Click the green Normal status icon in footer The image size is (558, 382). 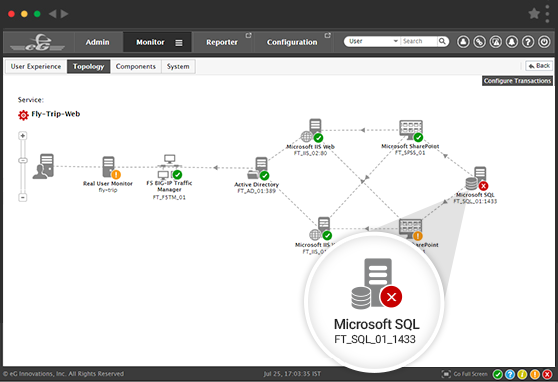pos(498,374)
